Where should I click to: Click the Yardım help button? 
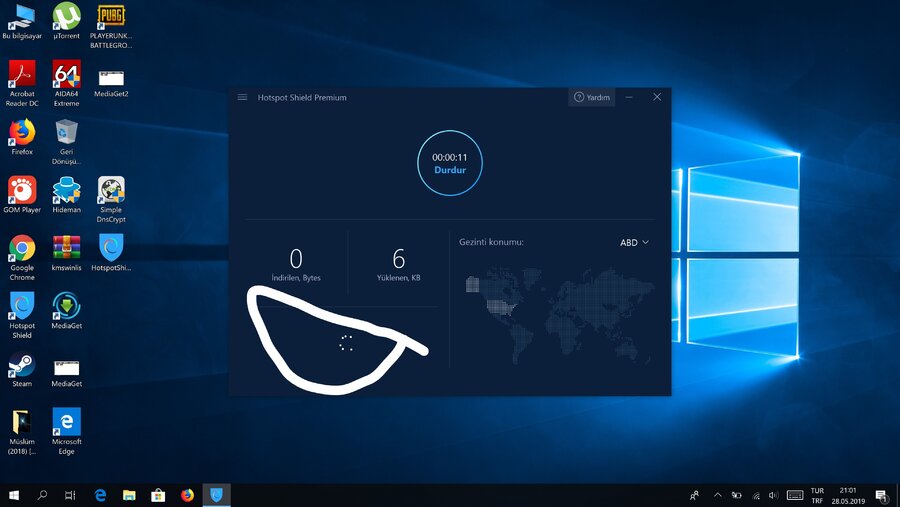(592, 97)
